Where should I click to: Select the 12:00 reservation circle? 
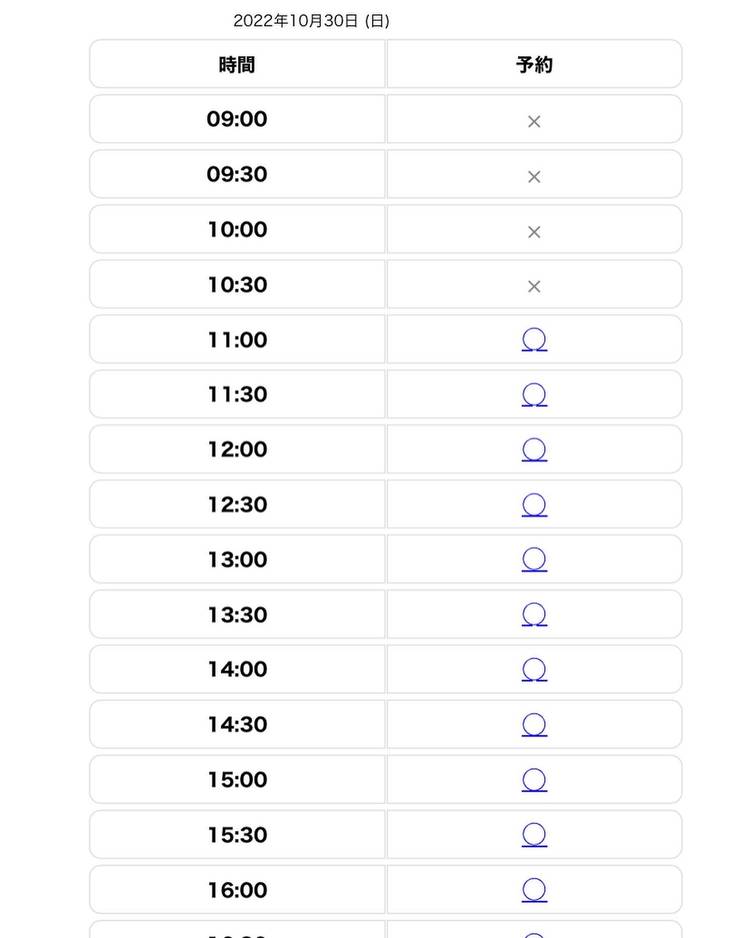point(534,450)
